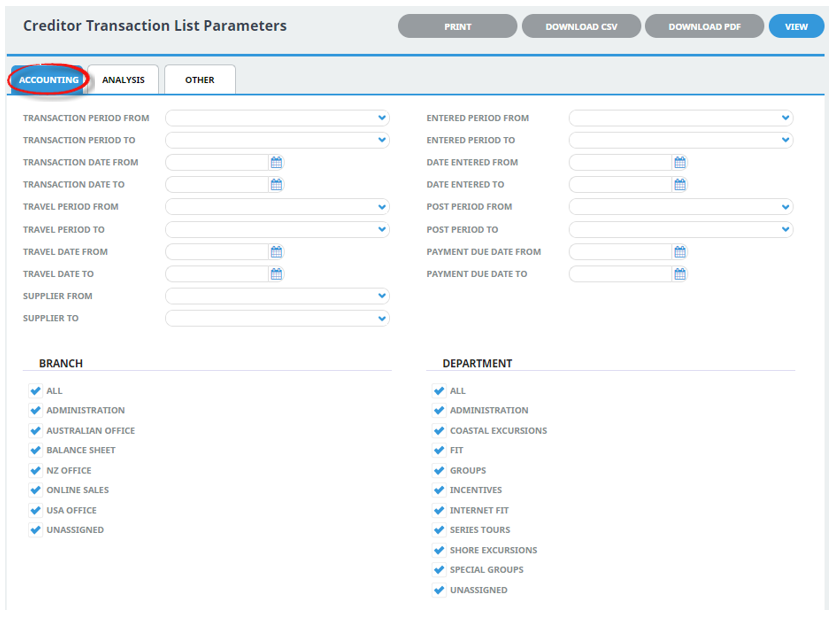This screenshot has height=623, width=836.
Task: Focus the Travel Date From field
Action: [x=216, y=252]
